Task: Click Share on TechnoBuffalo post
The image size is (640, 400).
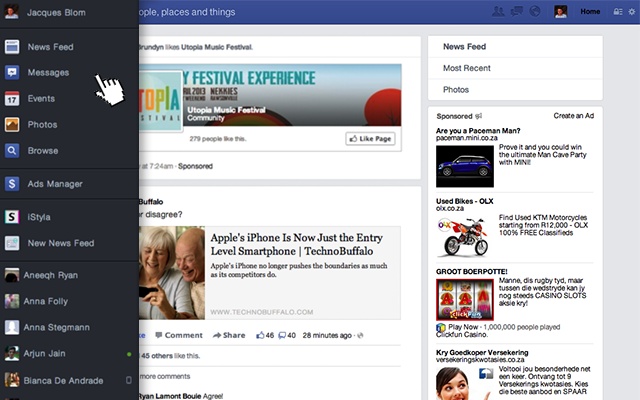Action: 229,335
